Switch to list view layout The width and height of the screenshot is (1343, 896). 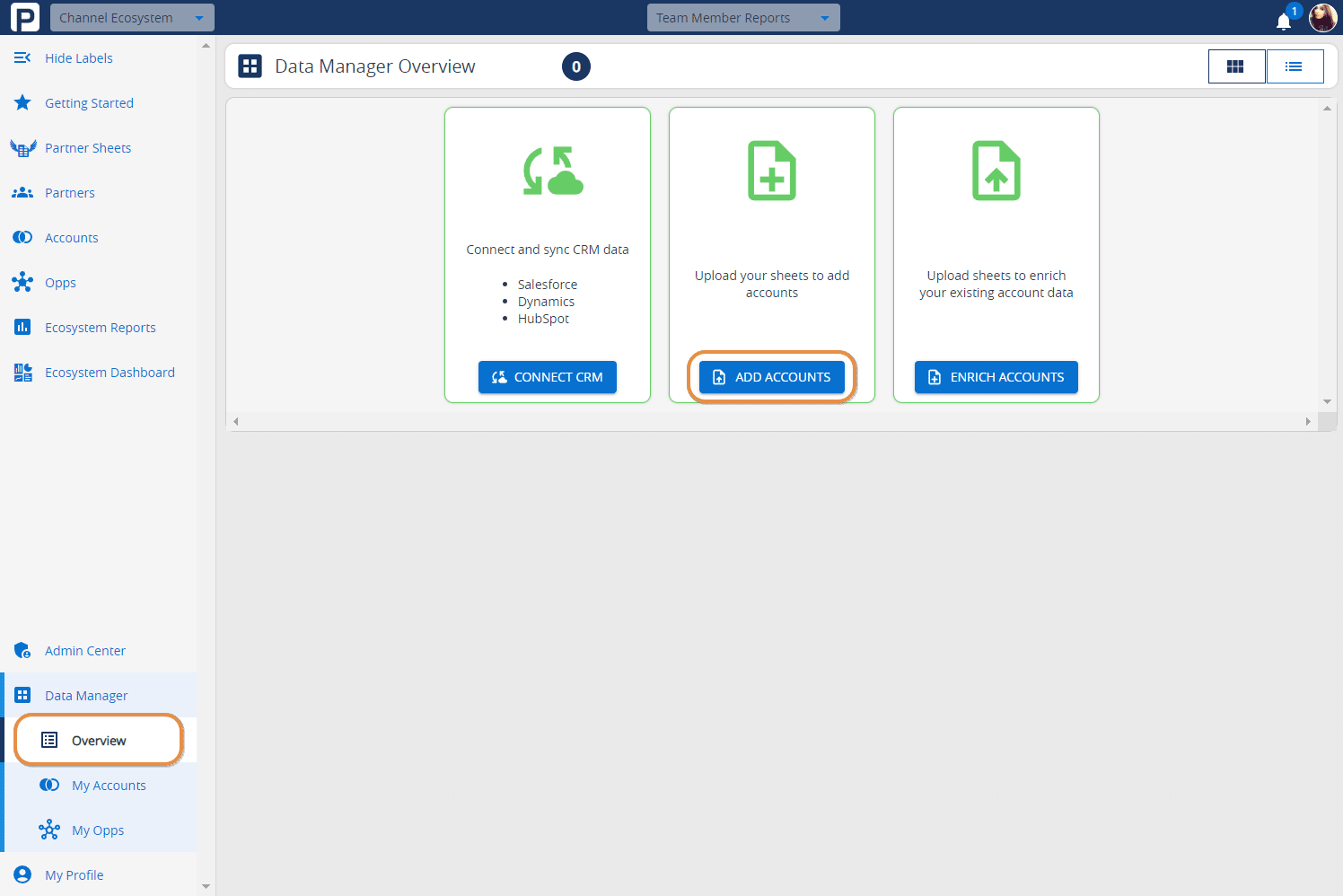pyautogui.click(x=1295, y=66)
